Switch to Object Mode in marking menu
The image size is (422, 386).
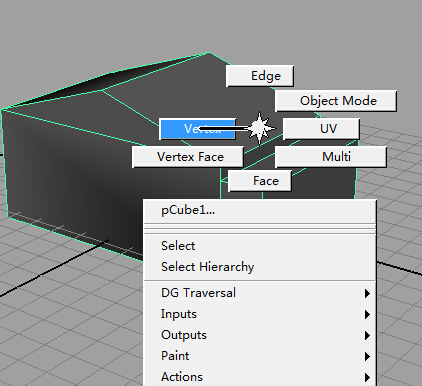(336, 101)
